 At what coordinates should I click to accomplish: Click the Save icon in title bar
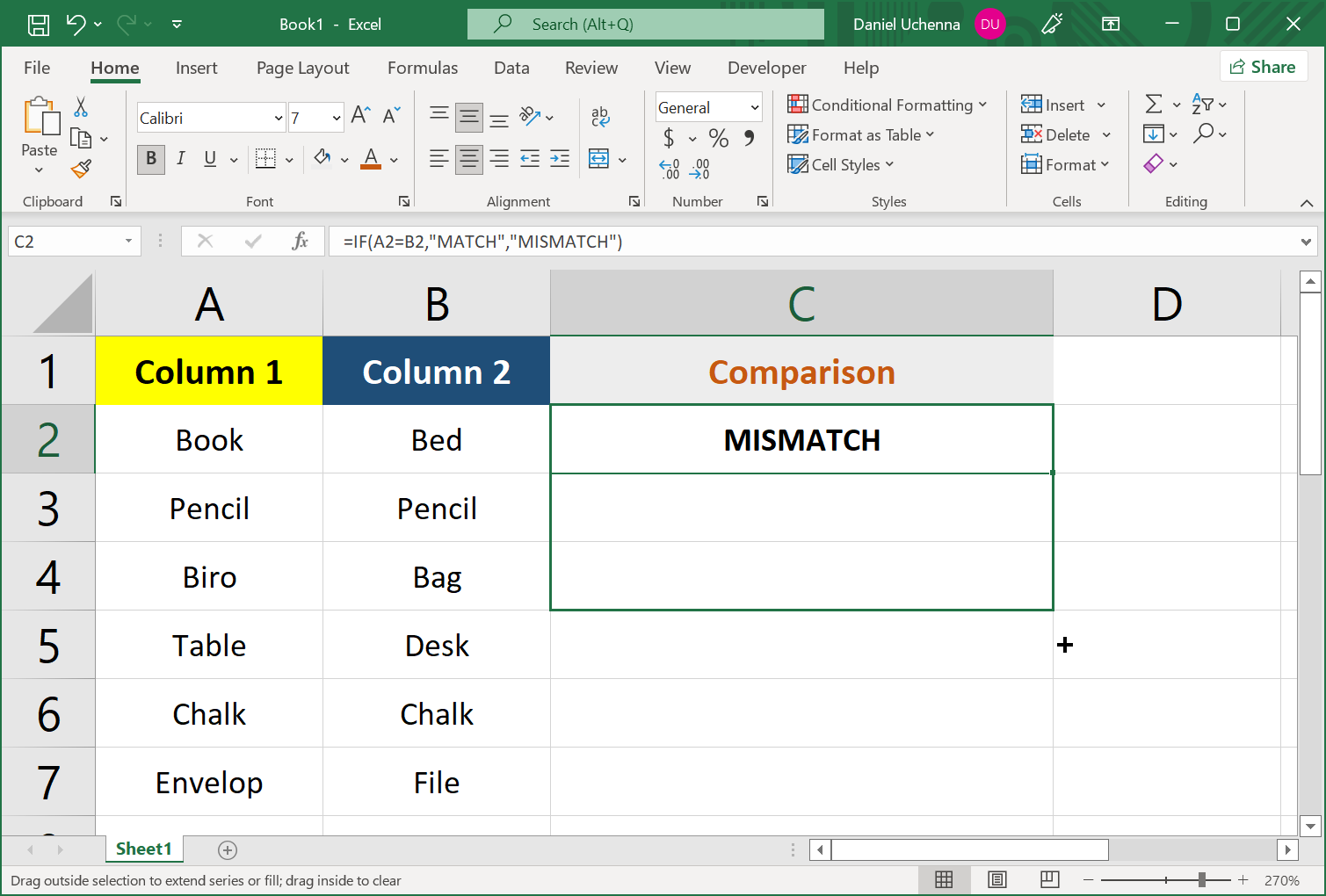(x=39, y=25)
